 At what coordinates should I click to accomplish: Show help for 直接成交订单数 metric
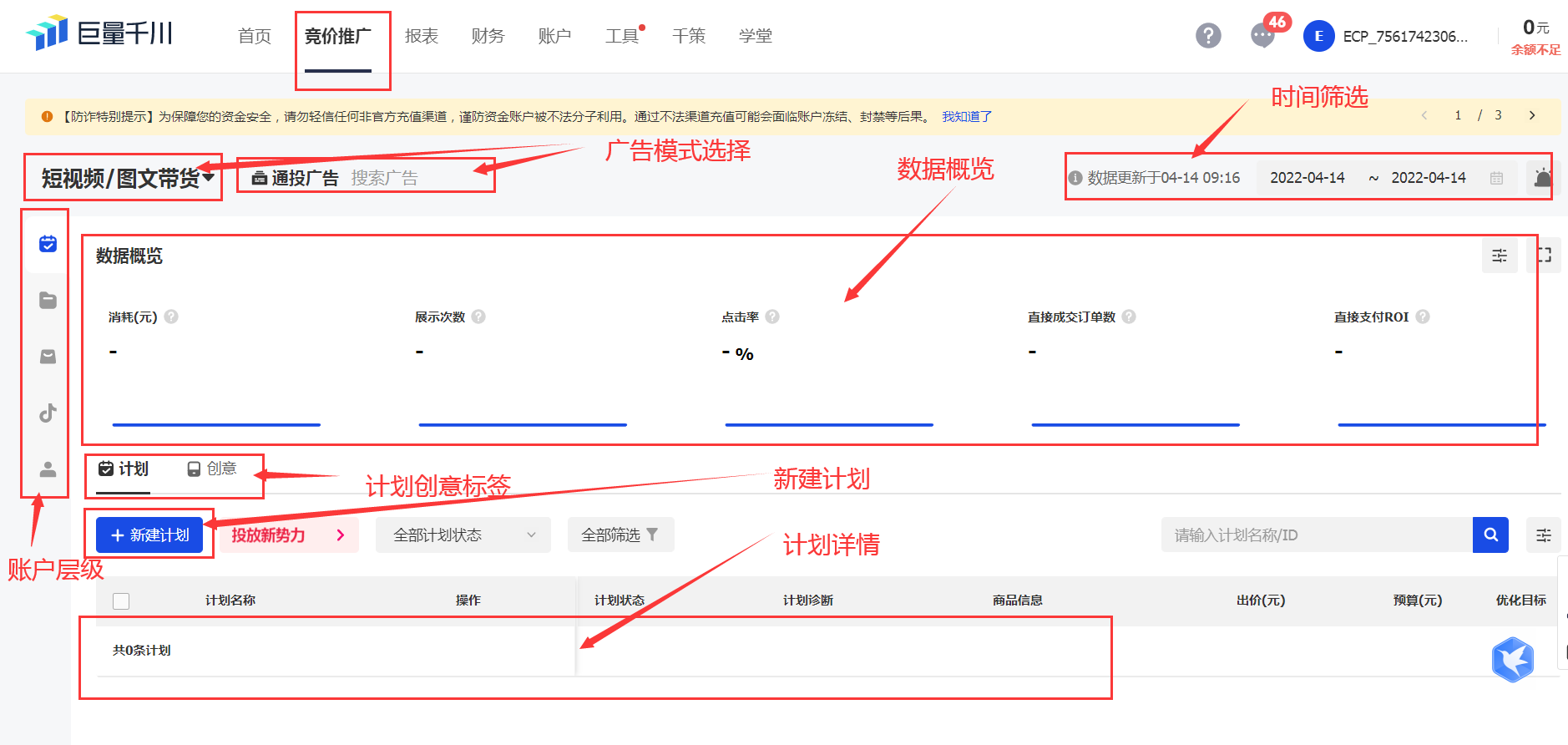pyautogui.click(x=1129, y=317)
